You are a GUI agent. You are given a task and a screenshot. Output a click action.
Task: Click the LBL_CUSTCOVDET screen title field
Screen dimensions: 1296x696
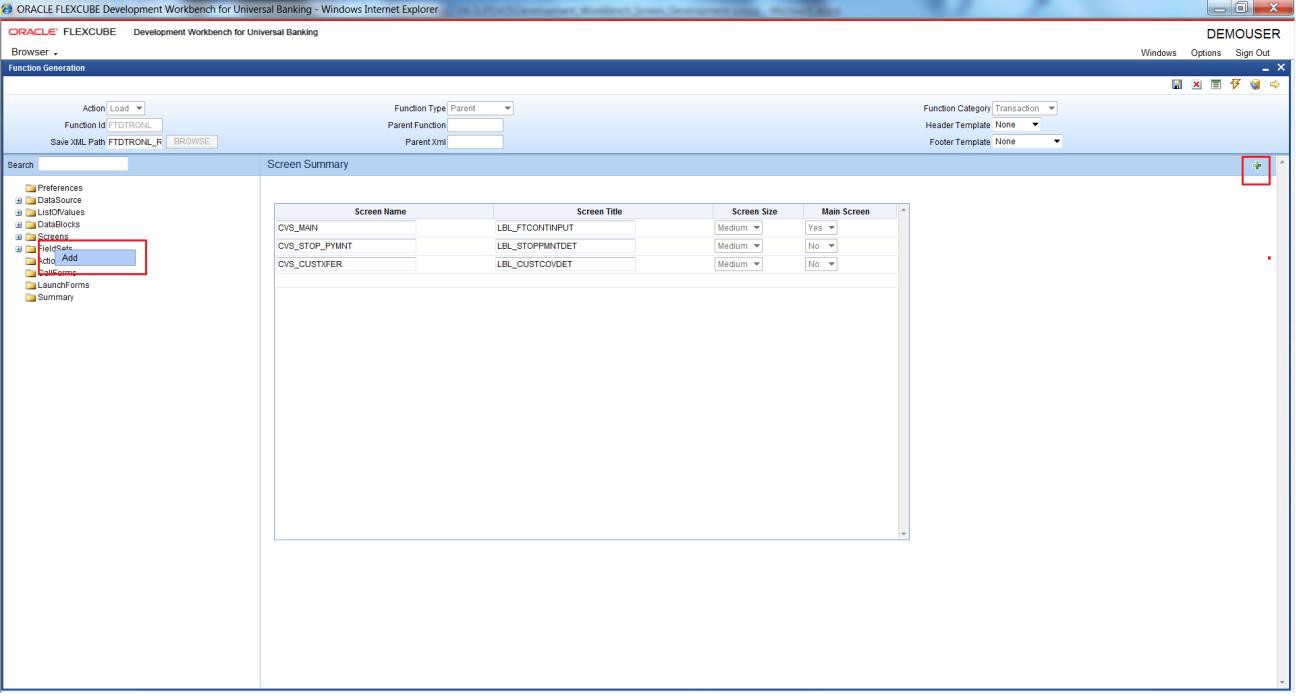[x=565, y=264]
